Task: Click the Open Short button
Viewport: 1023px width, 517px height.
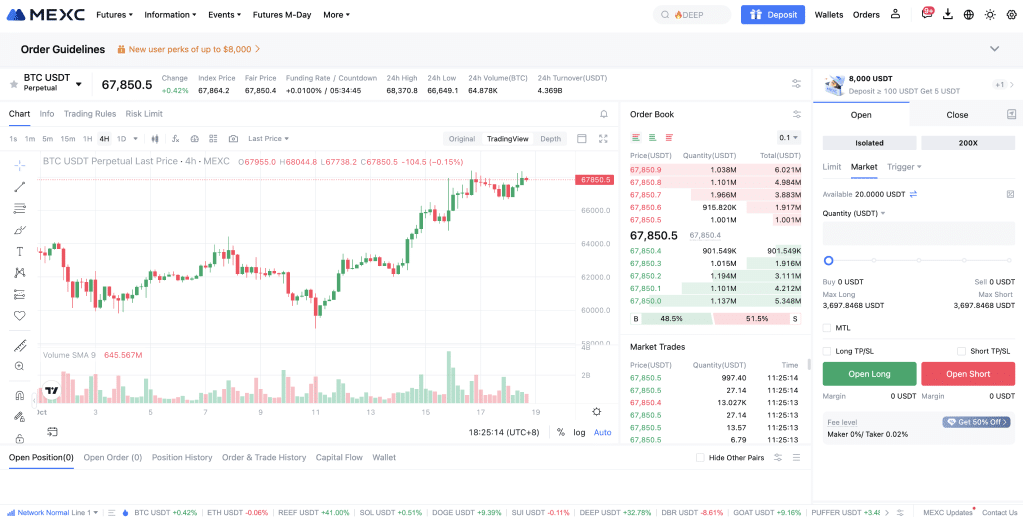Action: [x=968, y=374]
